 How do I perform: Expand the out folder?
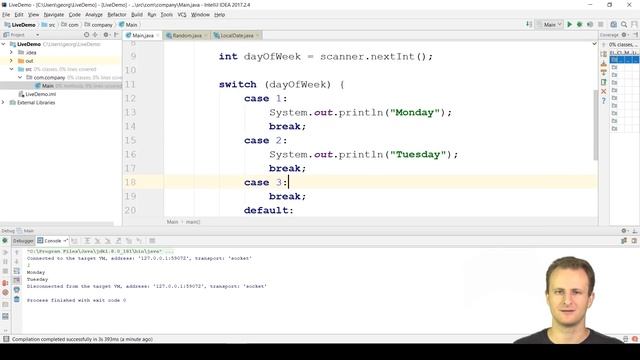pyautogui.click(x=11, y=61)
